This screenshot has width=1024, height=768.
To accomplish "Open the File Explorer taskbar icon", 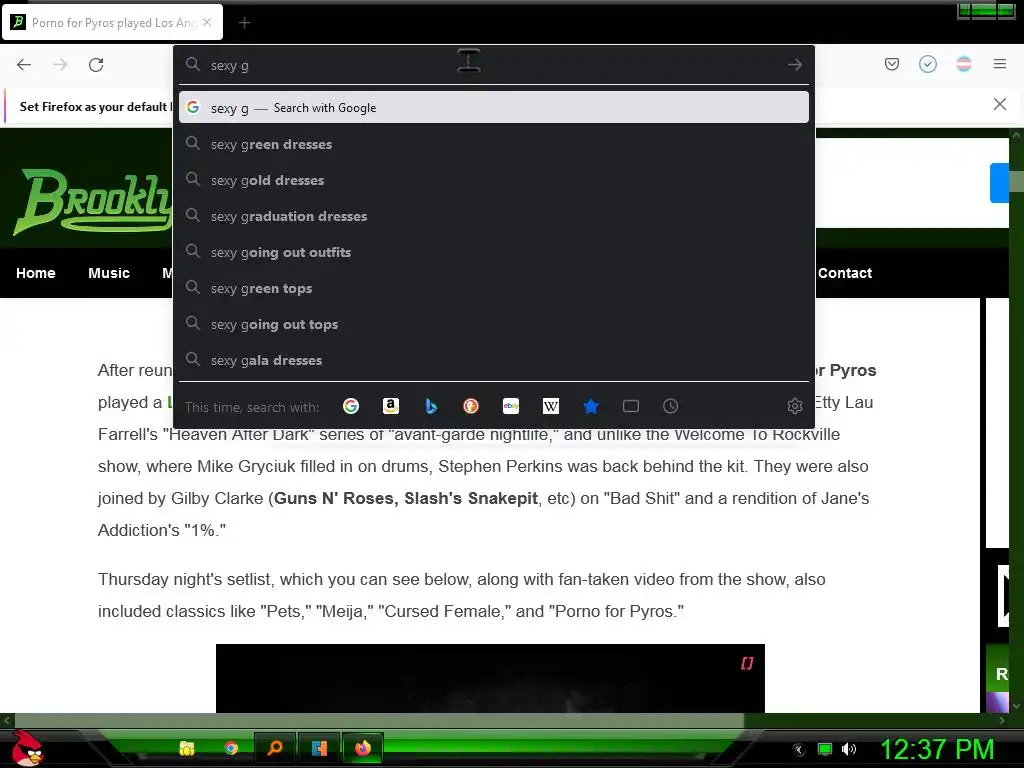I will [x=187, y=748].
